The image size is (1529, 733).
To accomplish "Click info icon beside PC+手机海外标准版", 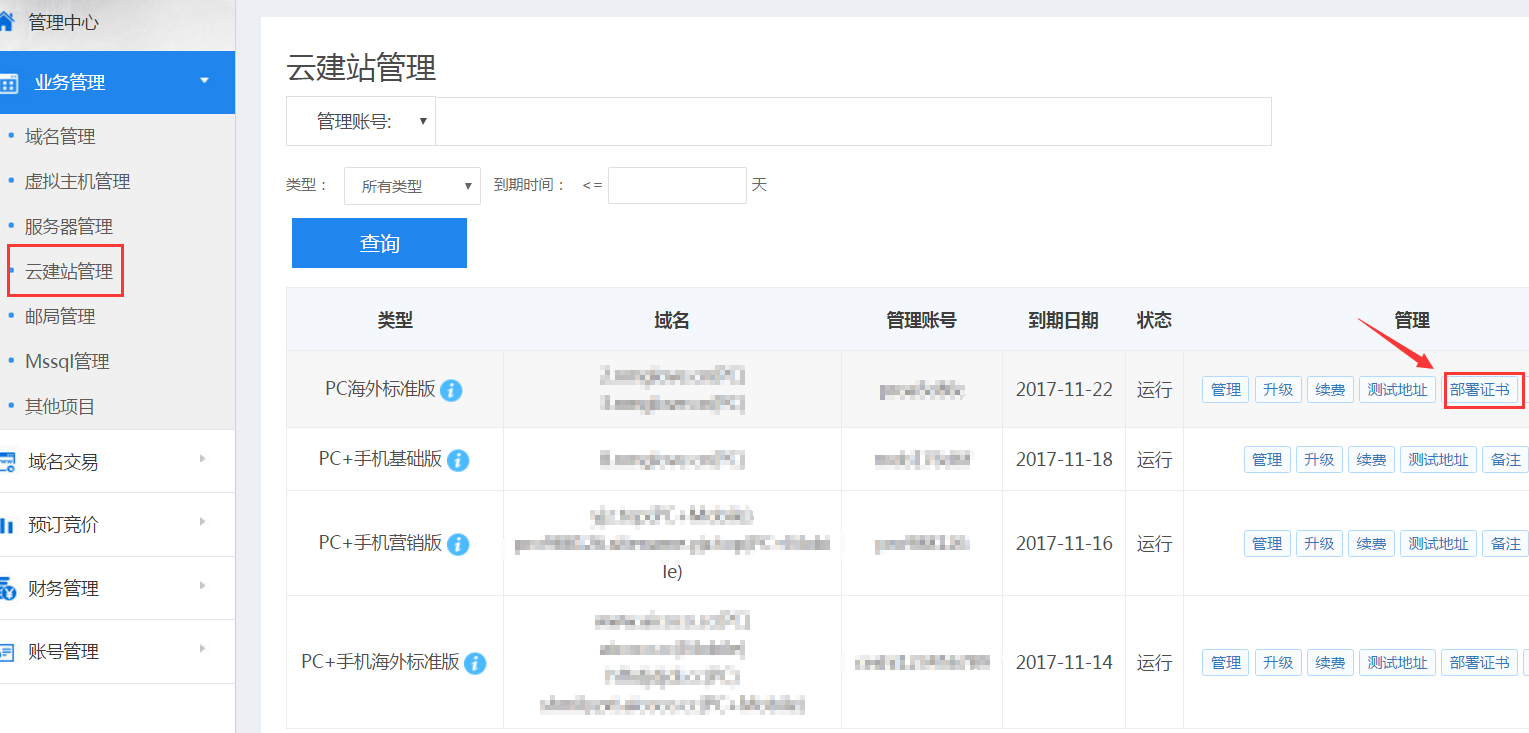I will (x=475, y=663).
